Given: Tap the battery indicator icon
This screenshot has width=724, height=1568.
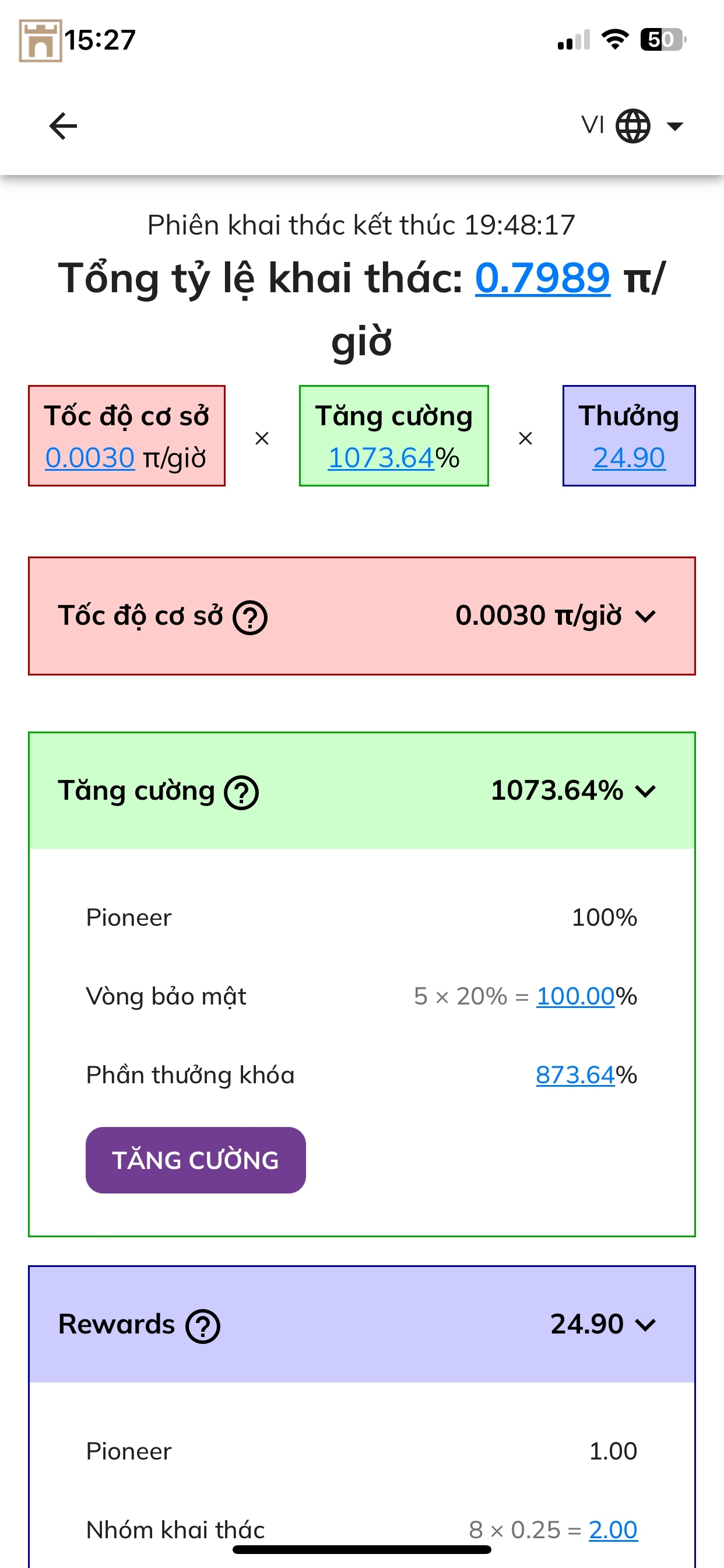Looking at the screenshot, I should (663, 40).
